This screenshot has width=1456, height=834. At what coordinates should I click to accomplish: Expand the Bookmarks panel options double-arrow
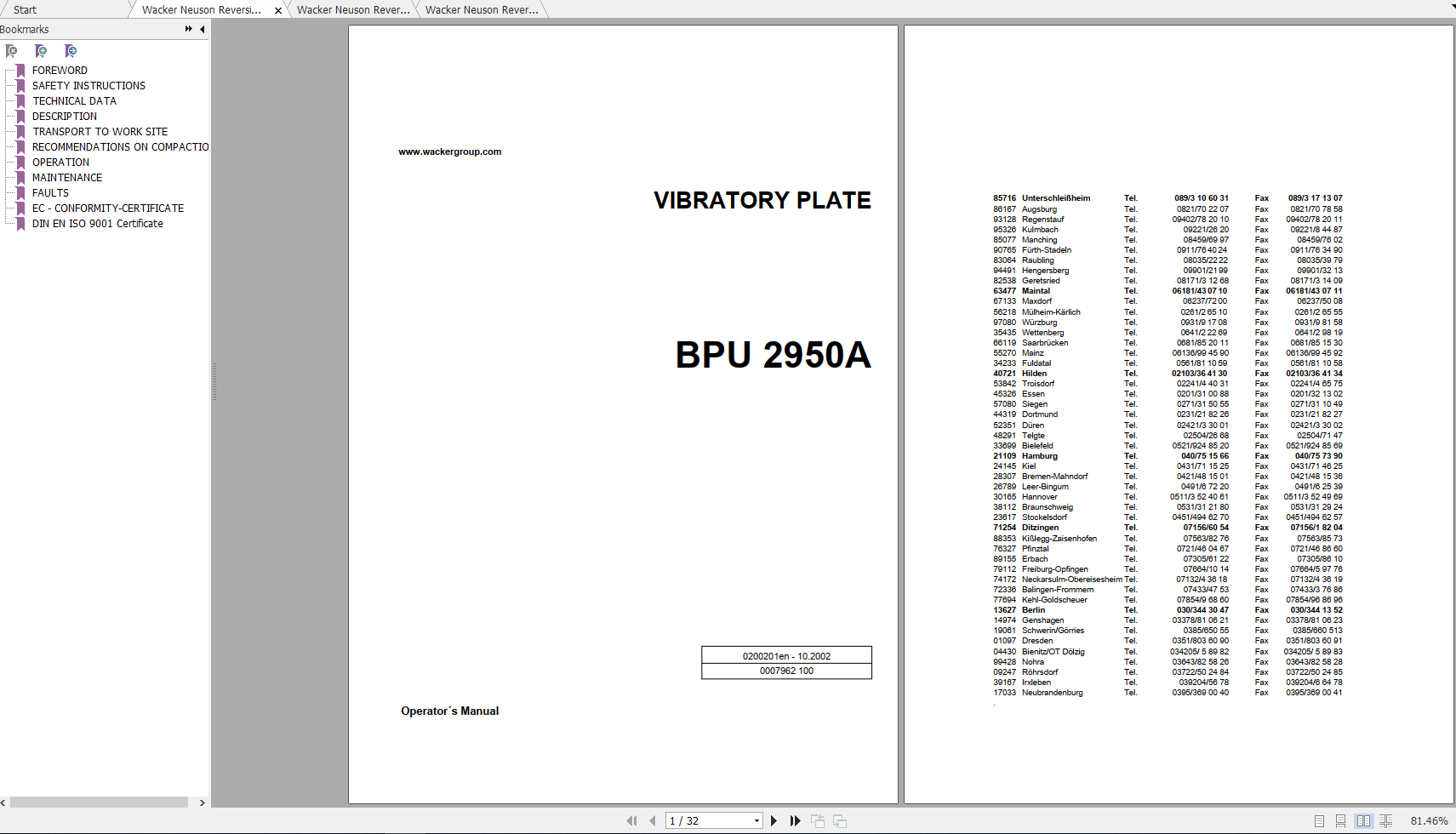pyautogui.click(x=188, y=29)
